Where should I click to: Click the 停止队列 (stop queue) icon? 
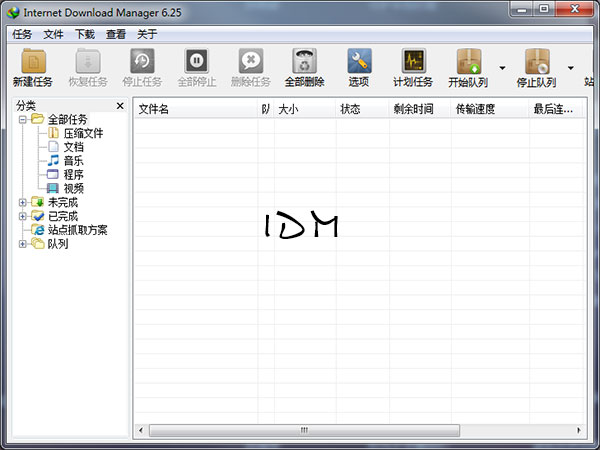(537, 61)
